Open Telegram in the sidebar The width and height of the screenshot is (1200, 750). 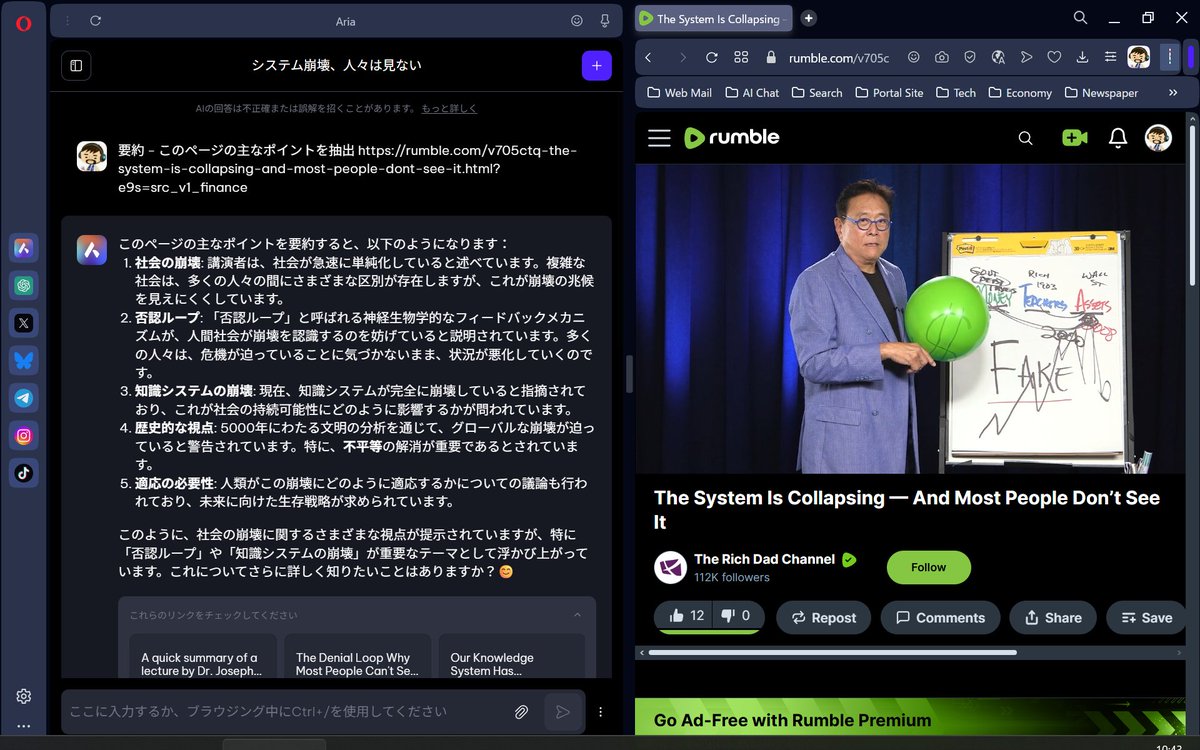(23, 398)
